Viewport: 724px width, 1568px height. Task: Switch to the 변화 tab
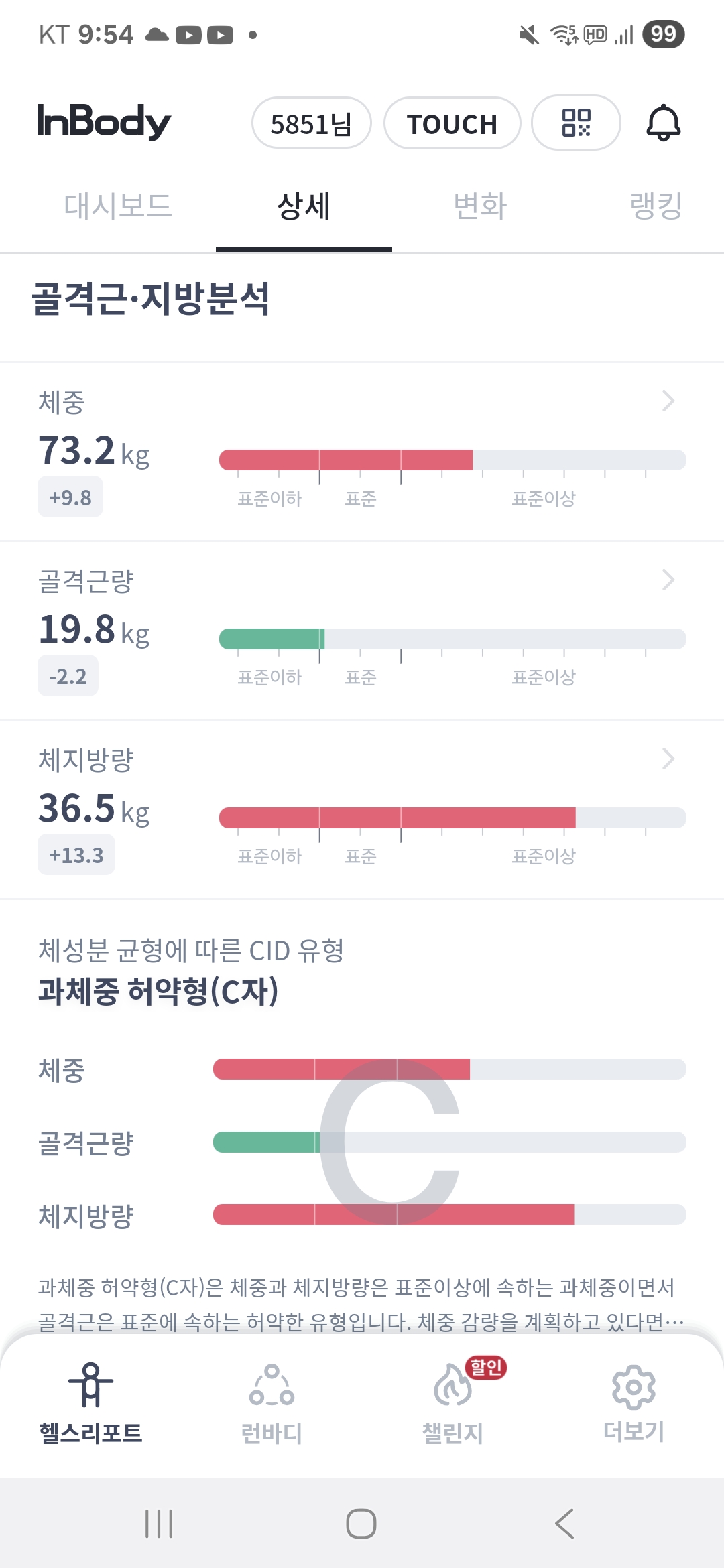[x=480, y=206]
